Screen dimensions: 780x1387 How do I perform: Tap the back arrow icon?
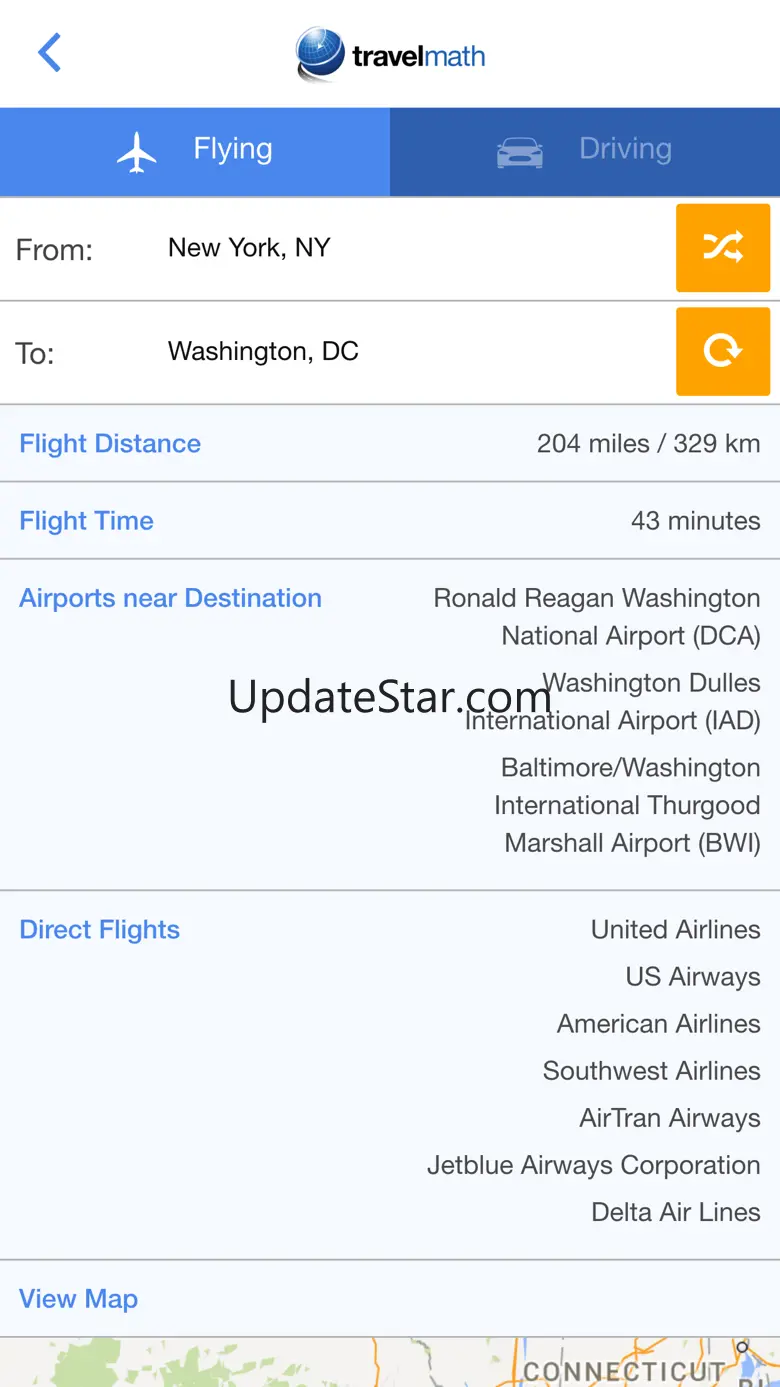click(50, 53)
